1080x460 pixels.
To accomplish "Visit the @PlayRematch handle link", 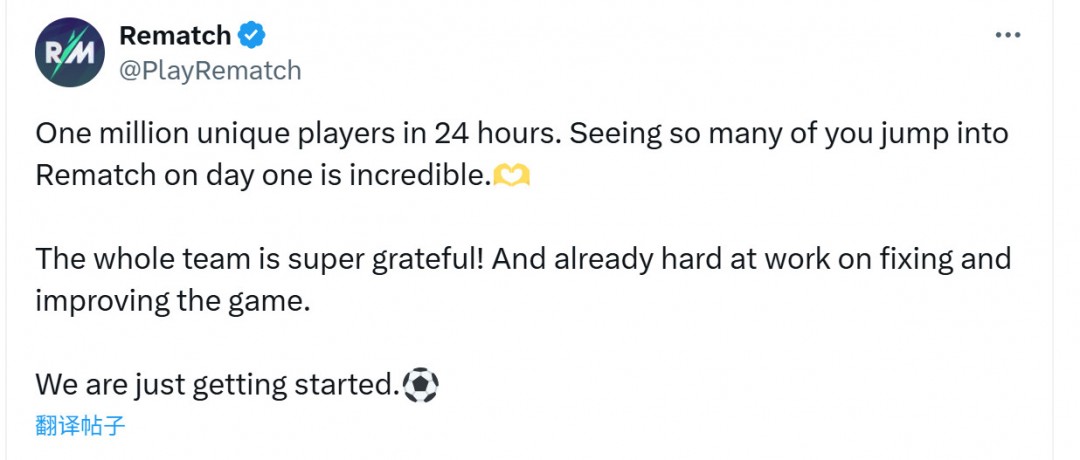I will (210, 71).
